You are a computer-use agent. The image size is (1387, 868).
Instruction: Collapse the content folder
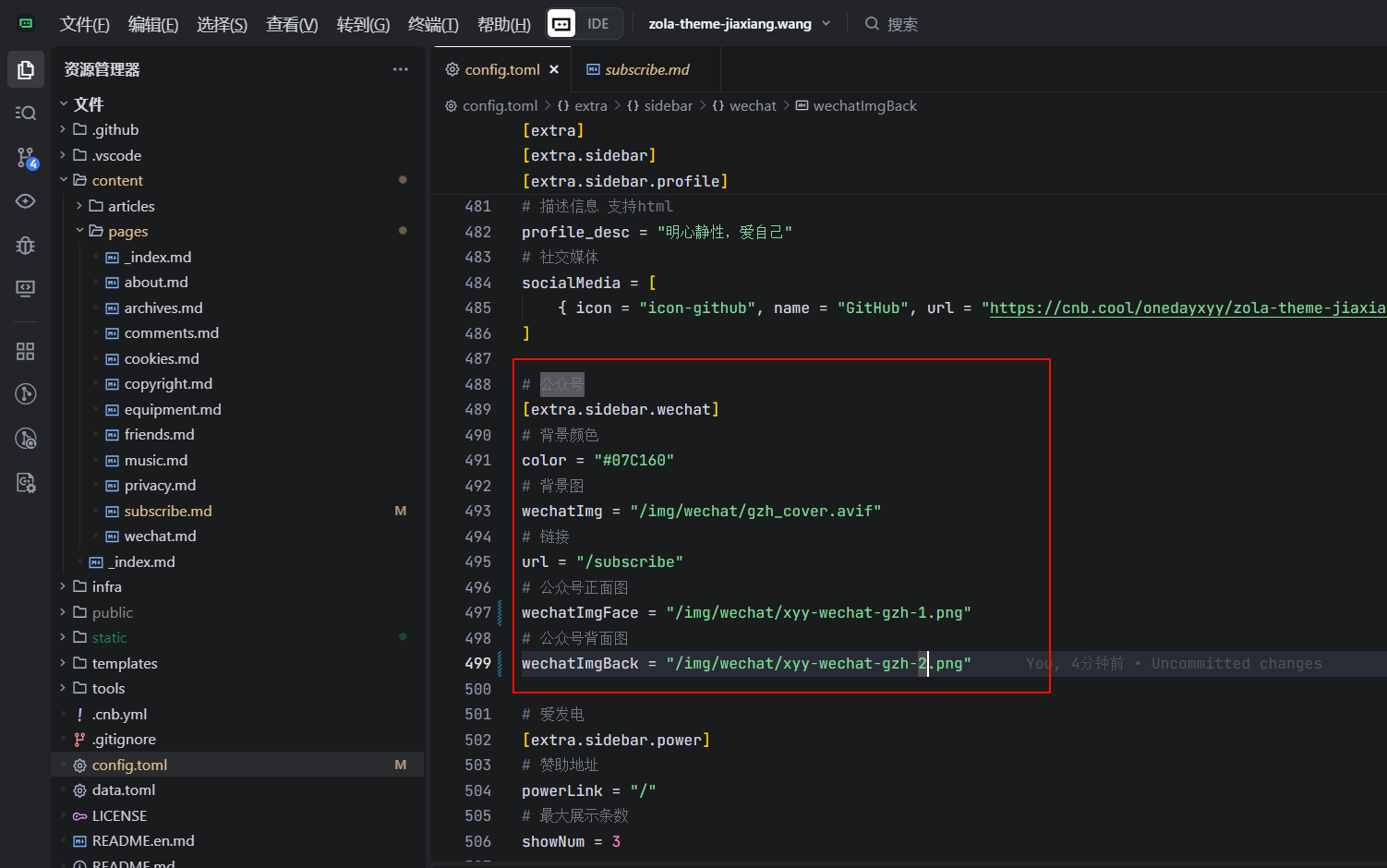coord(117,181)
